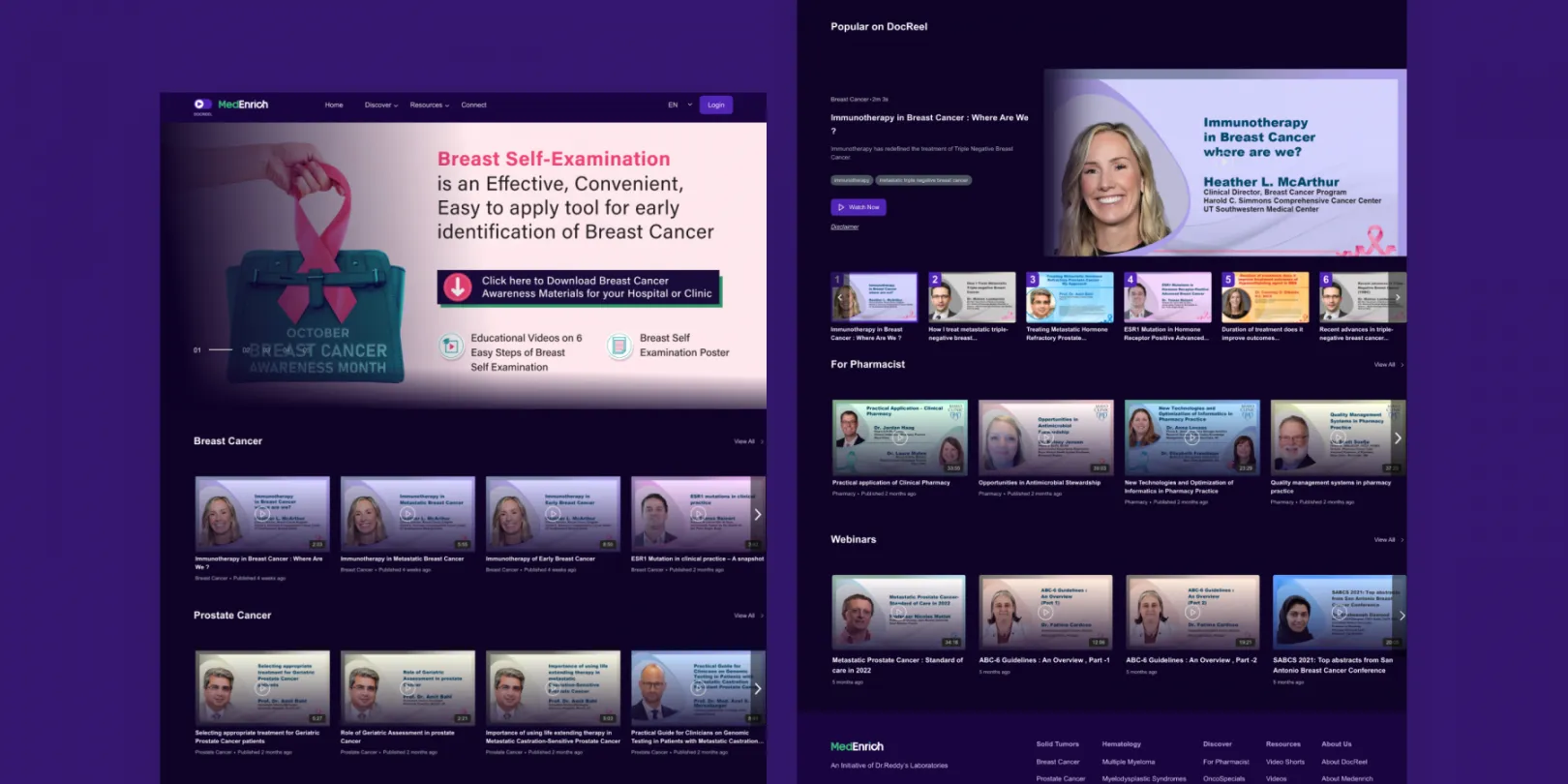The image size is (1568, 784).
Task: Expand the Resources dropdown menu
Action: 429,105
